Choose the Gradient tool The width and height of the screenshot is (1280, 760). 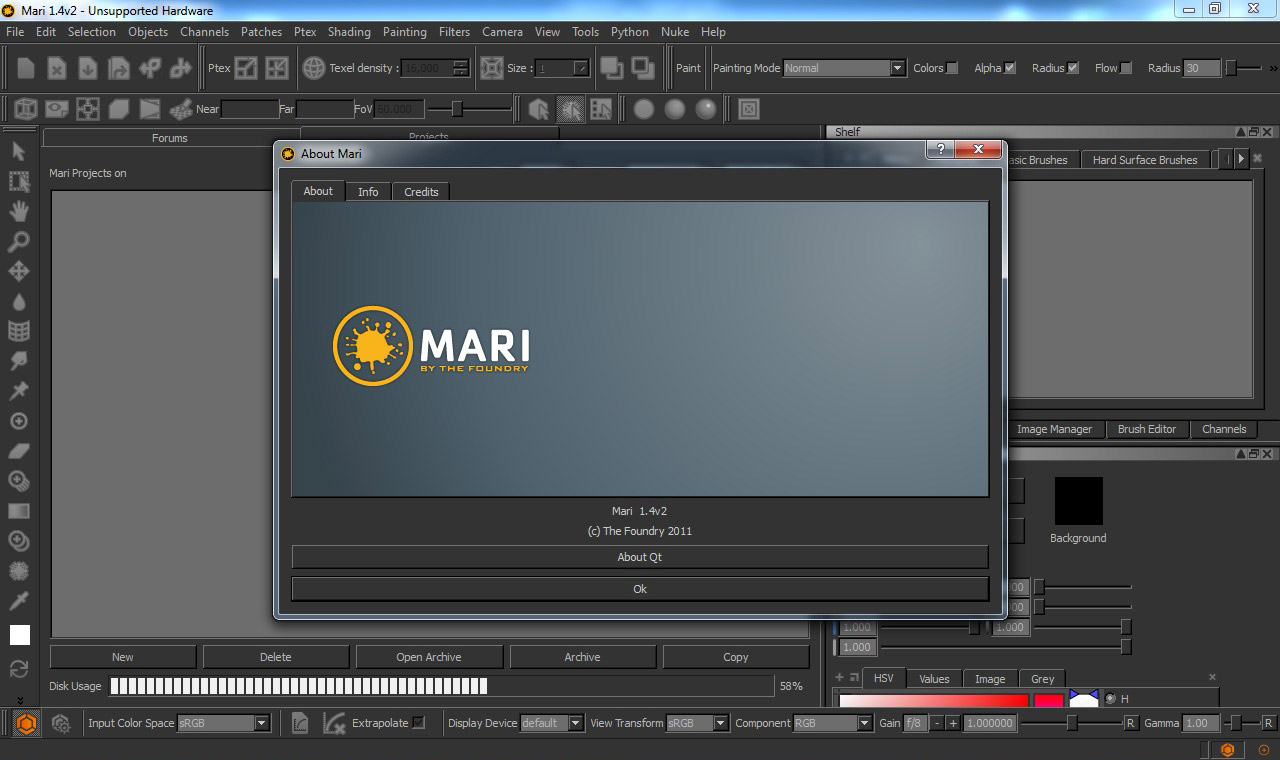tap(19, 511)
